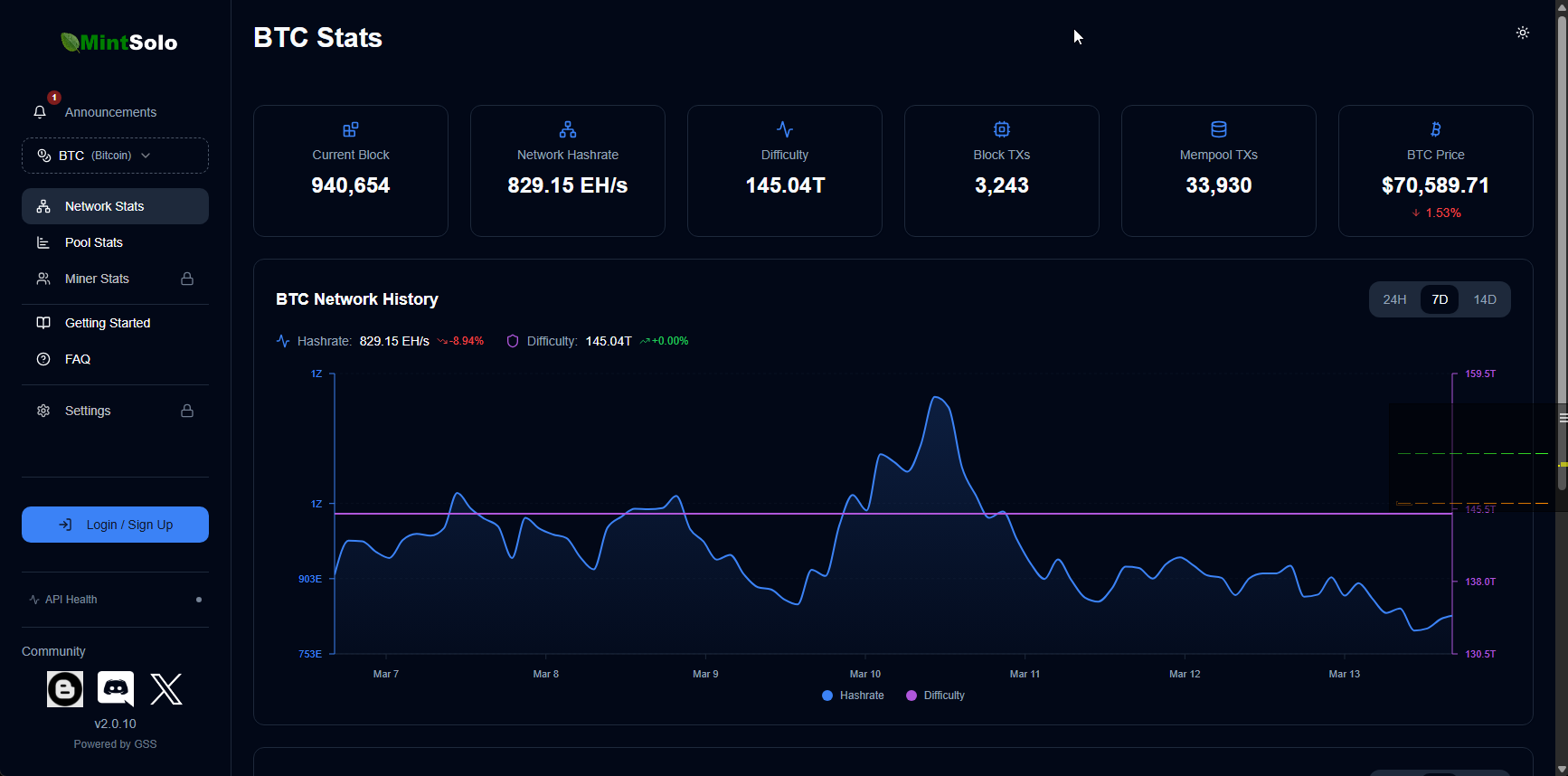Click the MintSolo leaf logo
Viewport: 1568px width, 776px height.
pos(71,43)
